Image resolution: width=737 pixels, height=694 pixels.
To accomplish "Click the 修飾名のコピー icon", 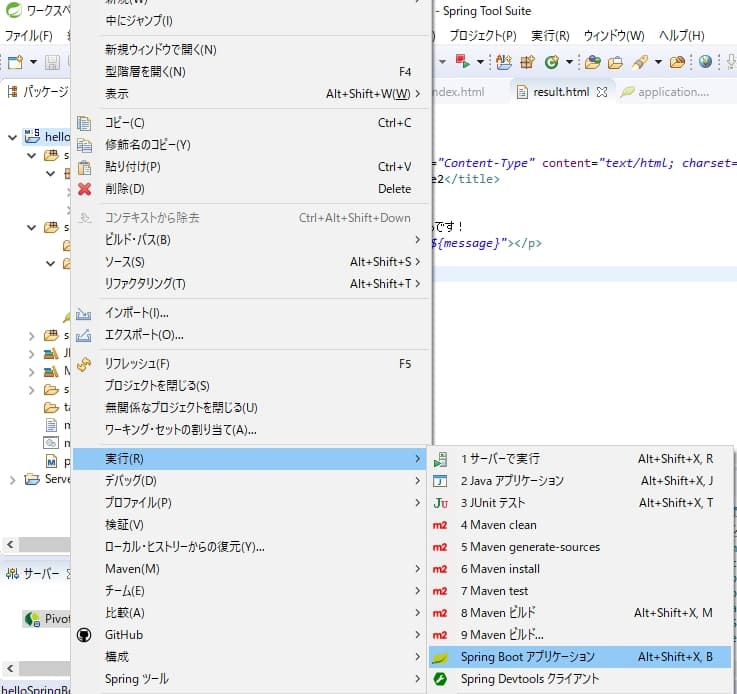I will tap(84, 145).
